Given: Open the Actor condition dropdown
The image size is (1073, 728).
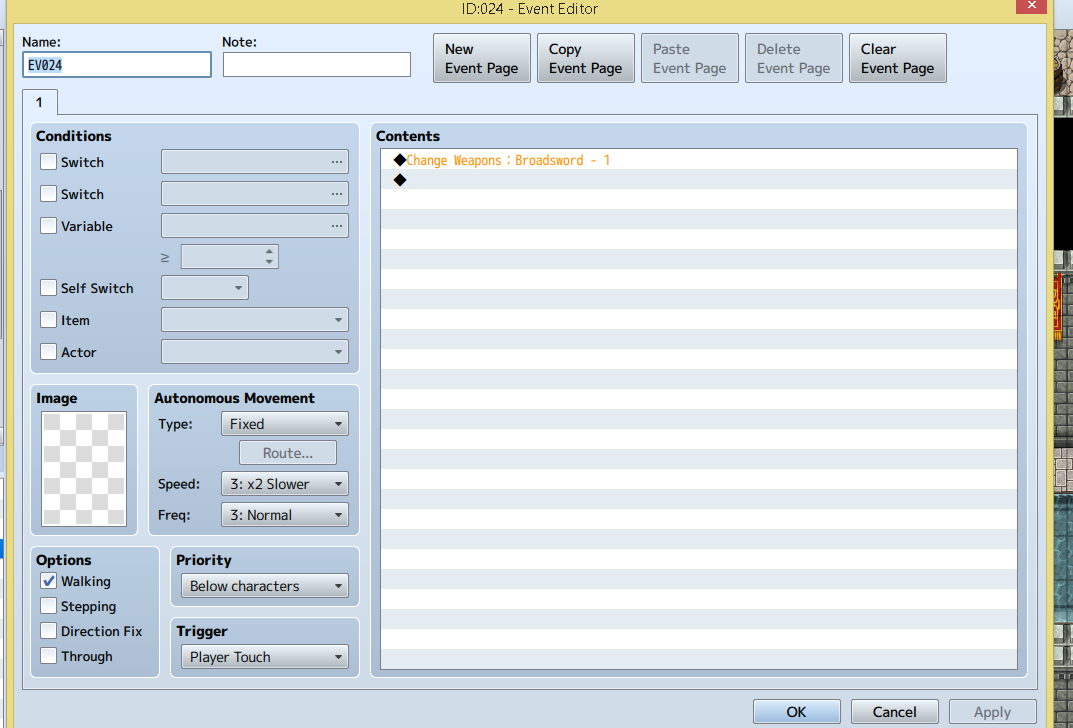Looking at the screenshot, I should 255,352.
